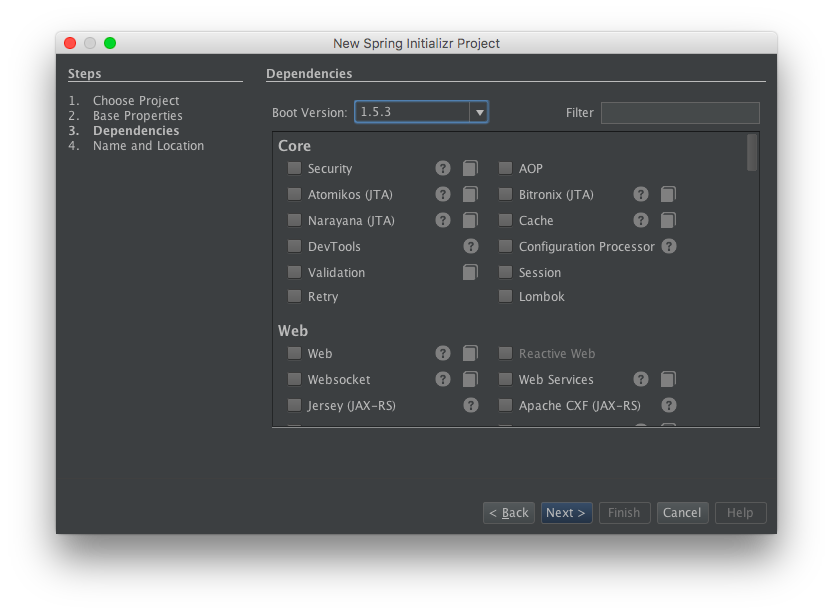
Task: Click the Web dependency help icon
Action: [x=443, y=353]
